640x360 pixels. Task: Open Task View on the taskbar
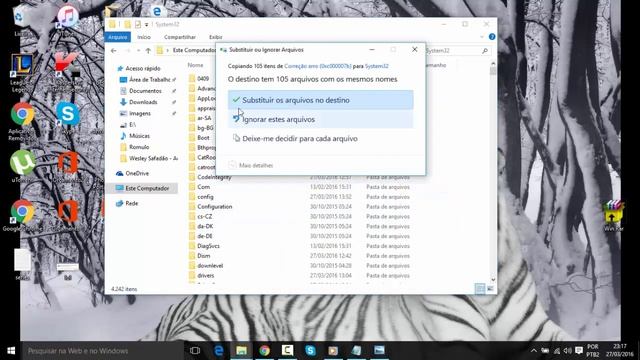195,351
